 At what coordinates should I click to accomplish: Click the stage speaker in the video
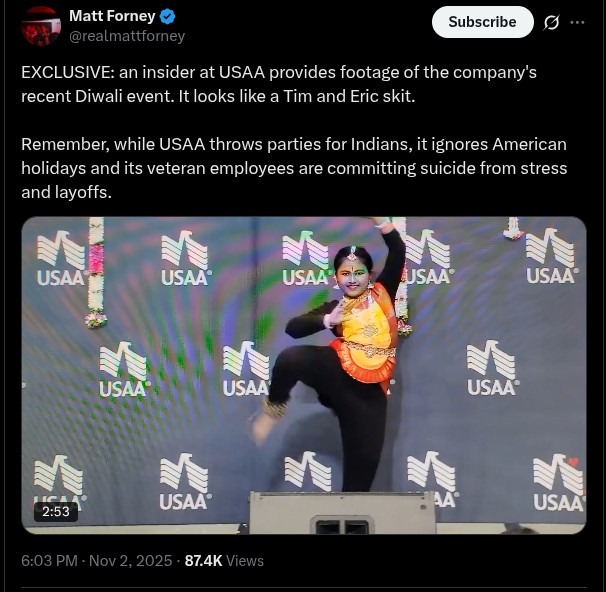click(x=342, y=513)
